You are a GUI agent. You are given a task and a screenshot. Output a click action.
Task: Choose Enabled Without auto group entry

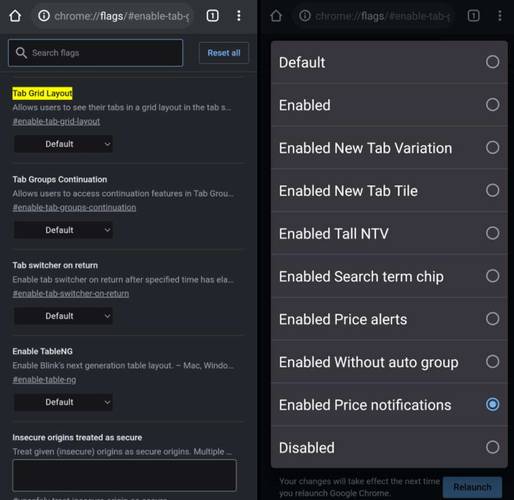[389, 362]
